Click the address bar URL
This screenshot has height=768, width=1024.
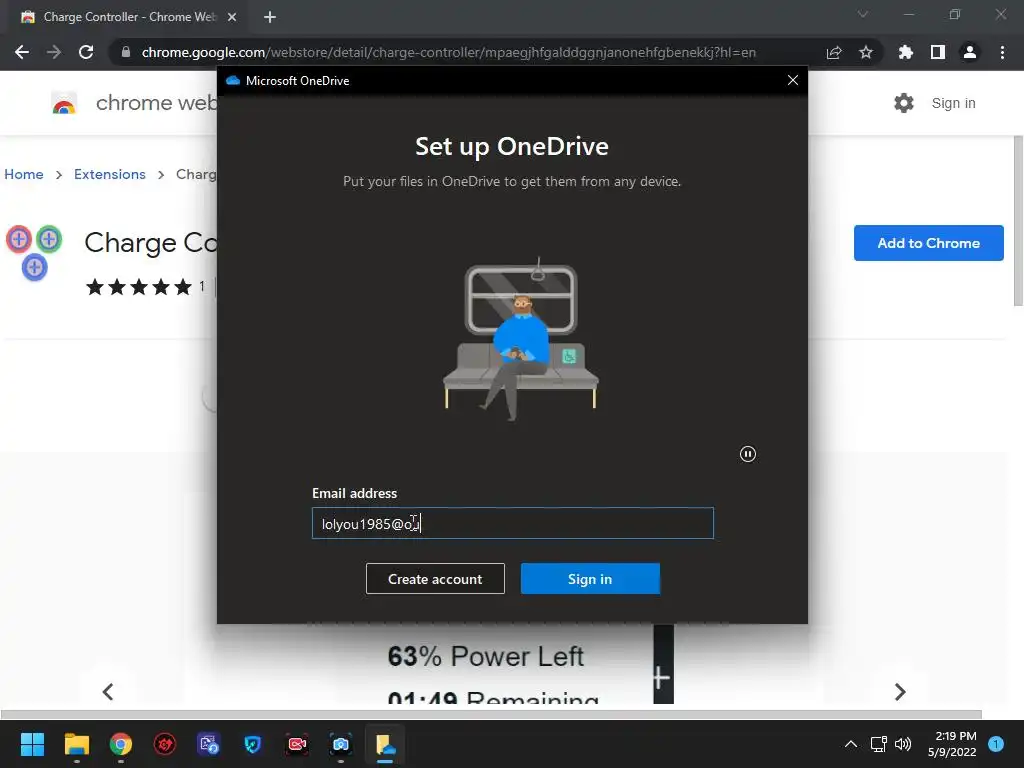(449, 52)
